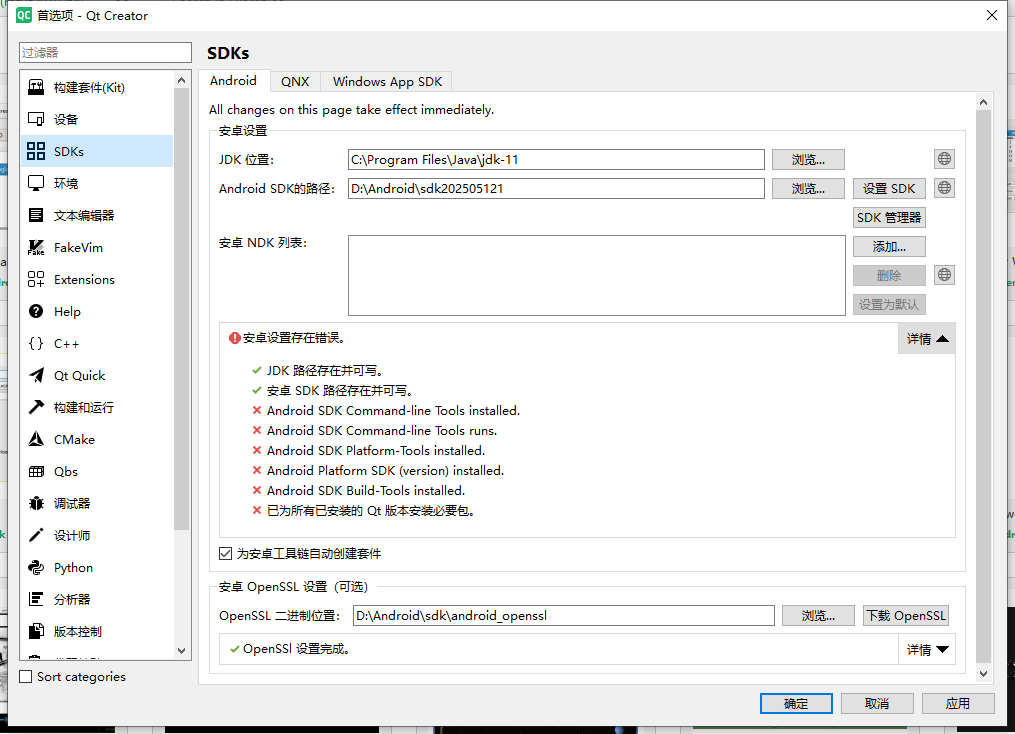This screenshot has width=1015, height=734.
Task: Click the Help question mark icon
Action: pos(36,311)
